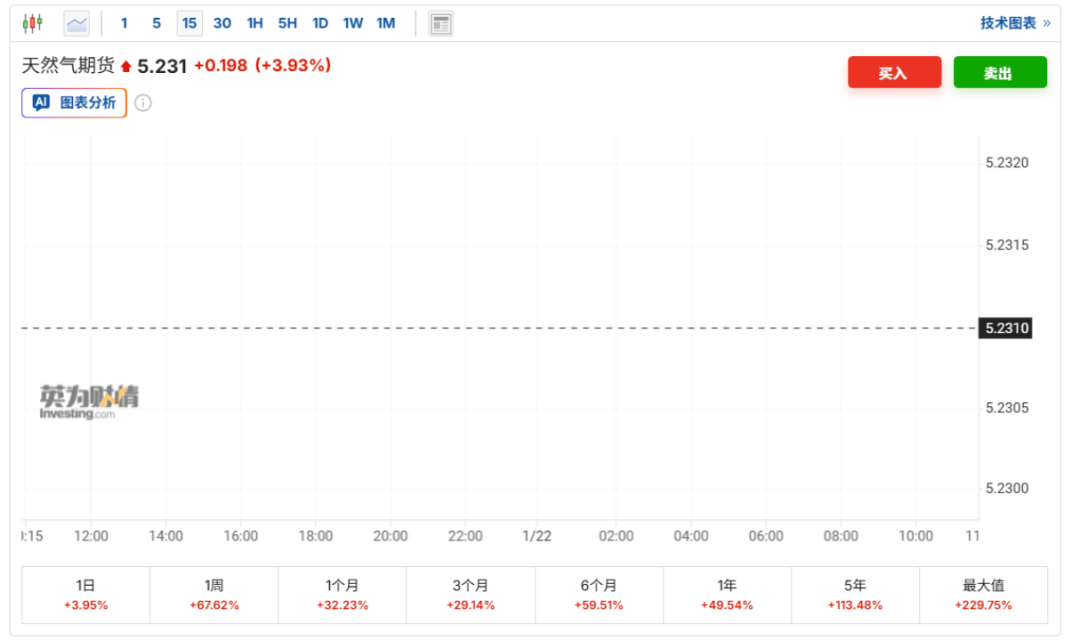Select the 5-minute interval

(x=156, y=23)
